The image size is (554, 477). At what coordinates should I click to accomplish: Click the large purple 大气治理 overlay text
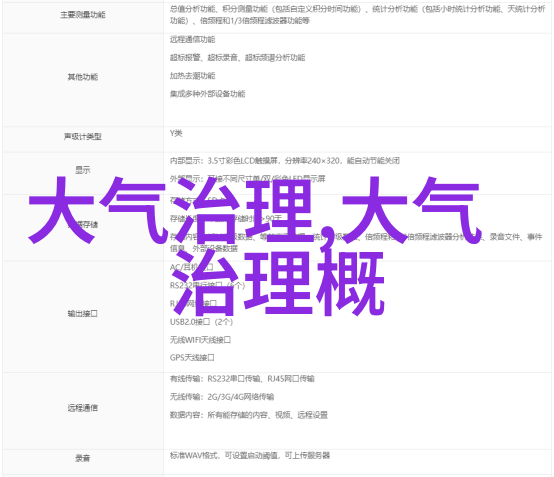click(x=170, y=210)
